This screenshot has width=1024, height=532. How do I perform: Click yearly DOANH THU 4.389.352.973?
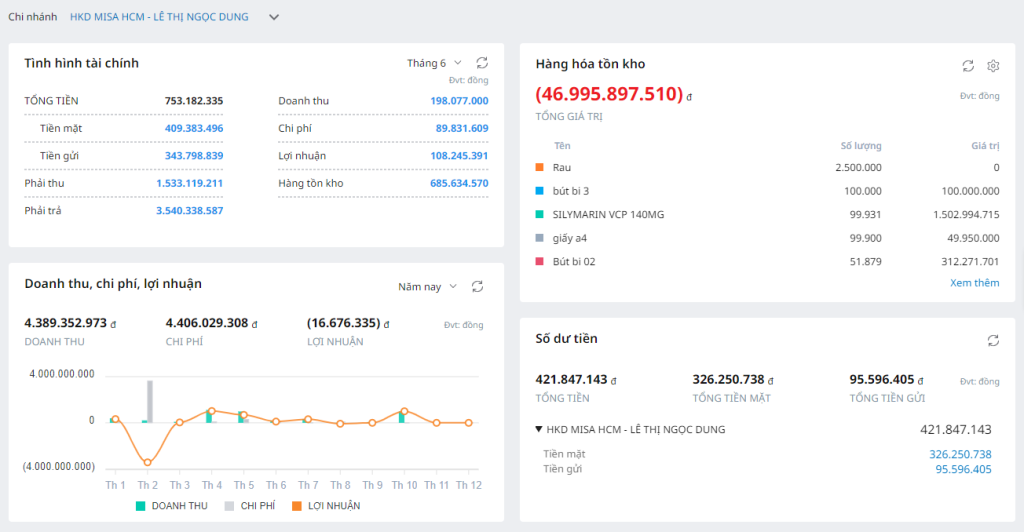pyautogui.click(x=65, y=322)
